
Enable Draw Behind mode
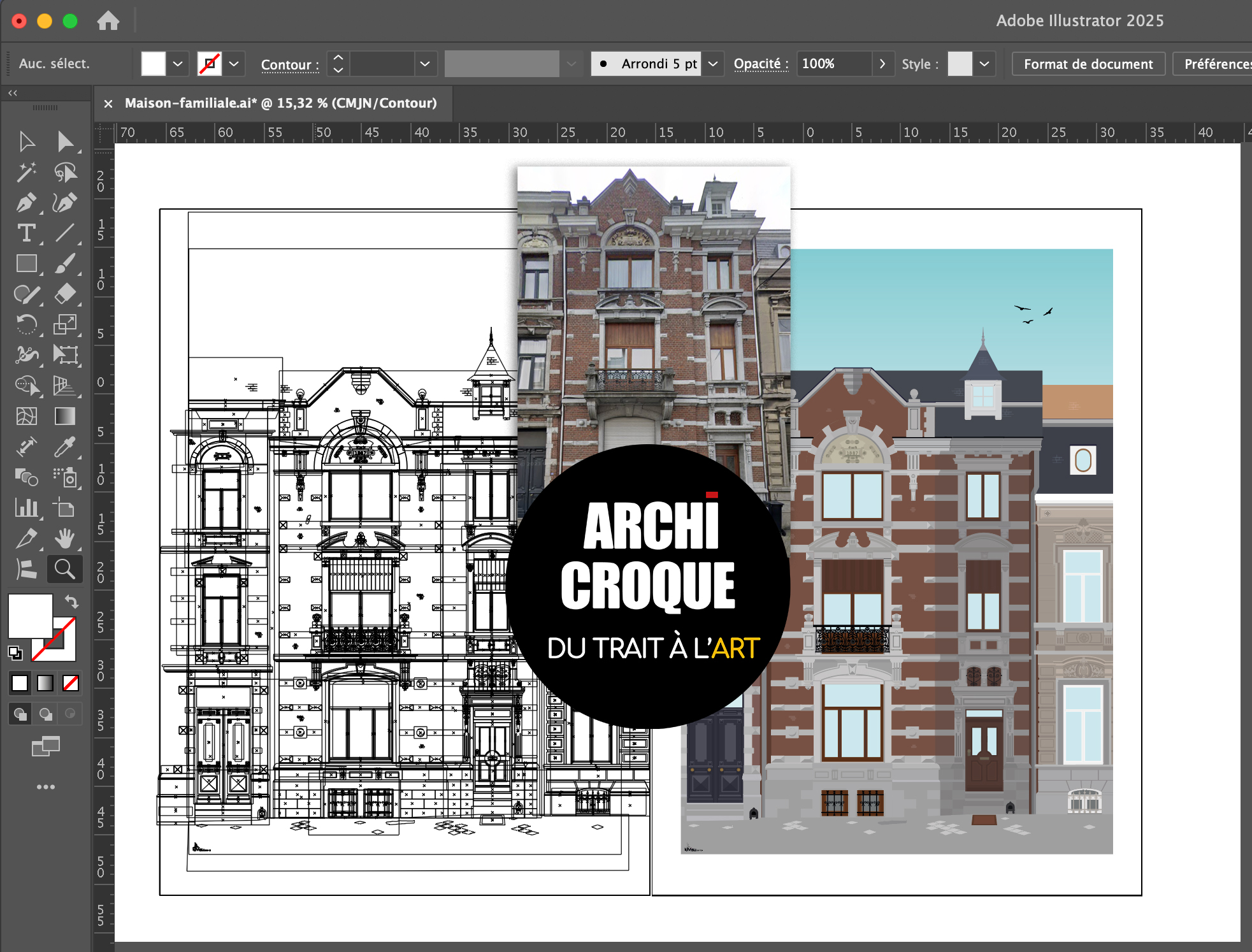45,714
